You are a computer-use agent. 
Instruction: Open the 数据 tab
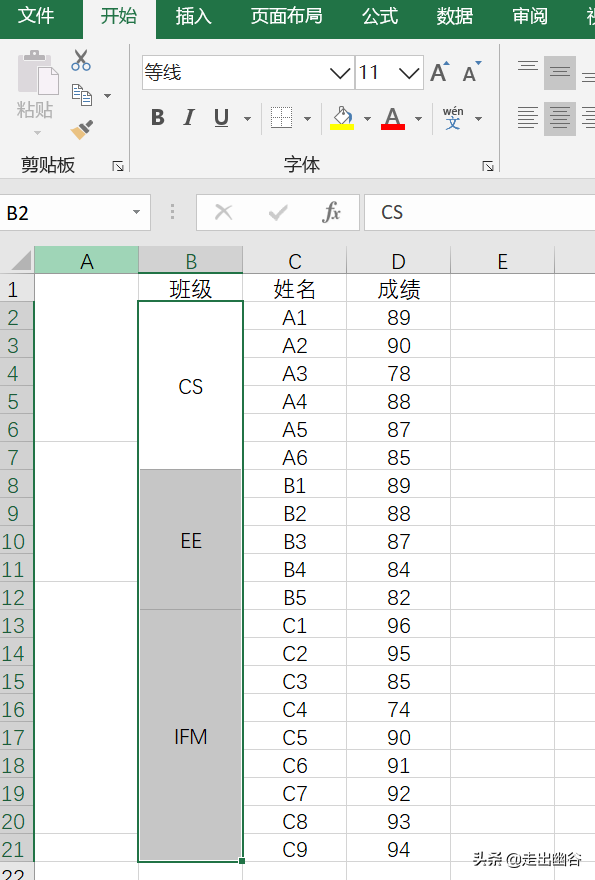pos(455,16)
